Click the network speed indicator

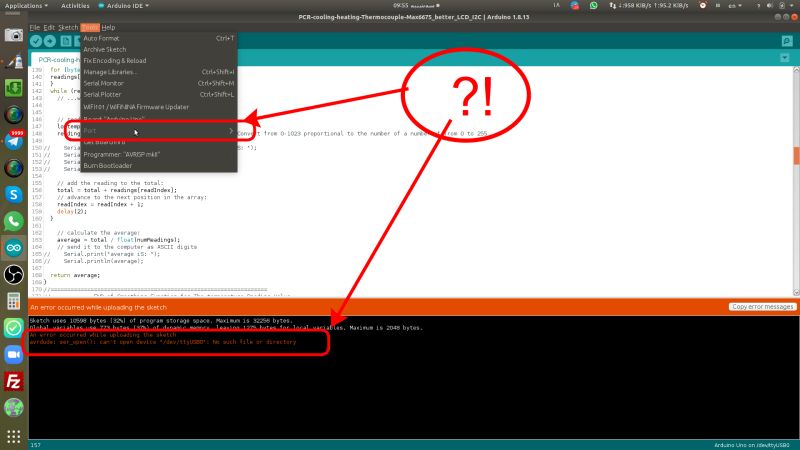pyautogui.click(x=648, y=6)
